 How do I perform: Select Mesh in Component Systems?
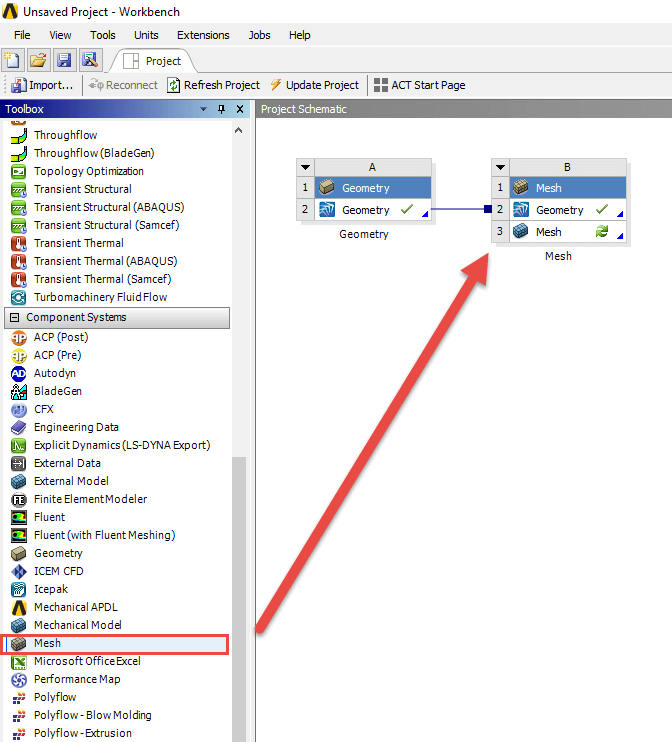(x=115, y=644)
